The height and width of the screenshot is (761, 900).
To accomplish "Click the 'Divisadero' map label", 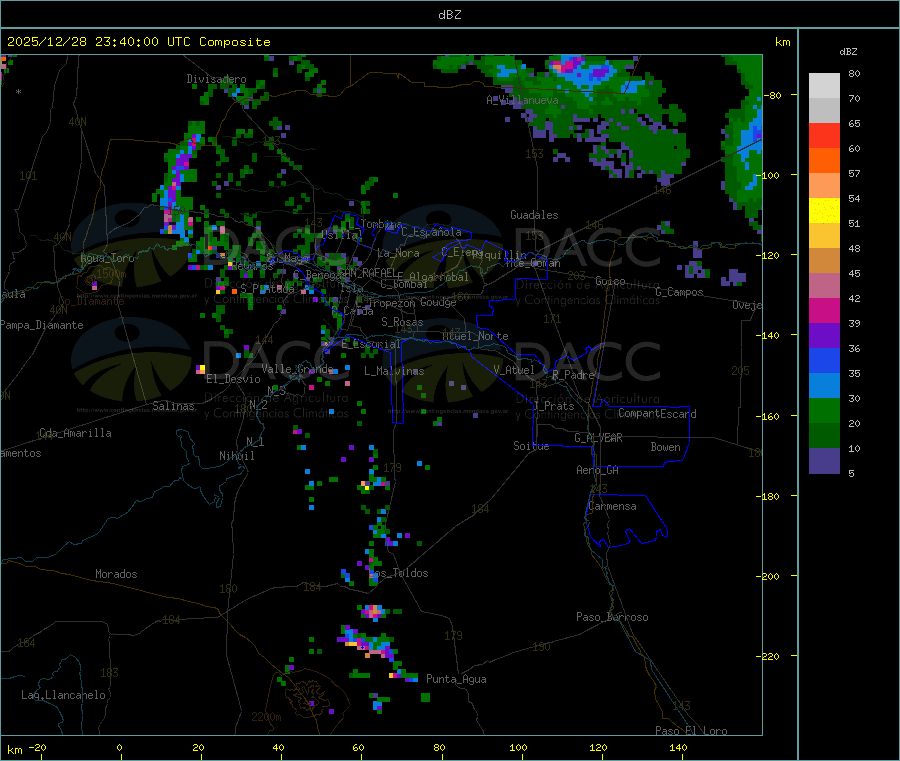I will 216,79.
